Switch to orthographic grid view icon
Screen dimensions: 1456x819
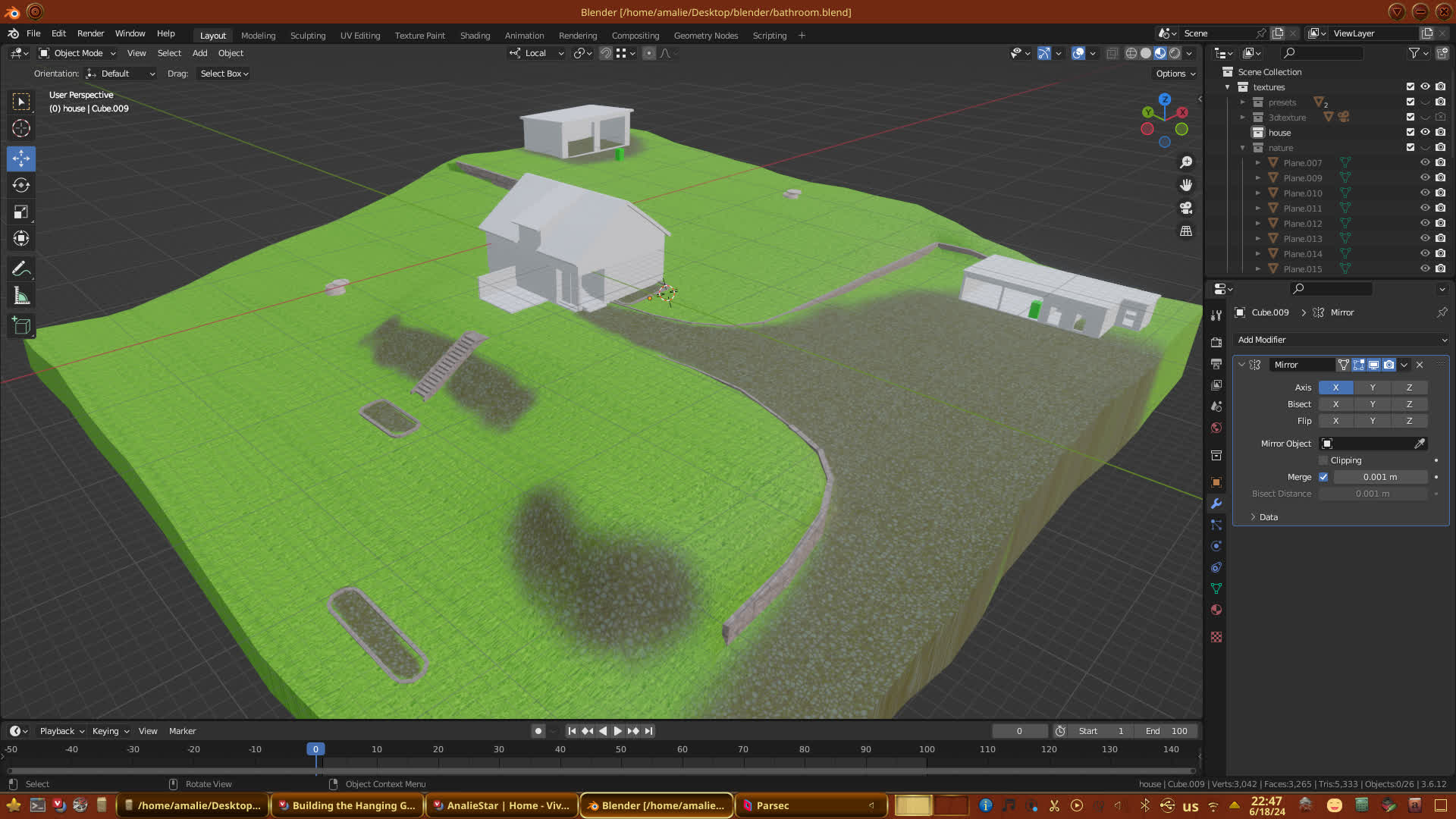pos(1186,231)
